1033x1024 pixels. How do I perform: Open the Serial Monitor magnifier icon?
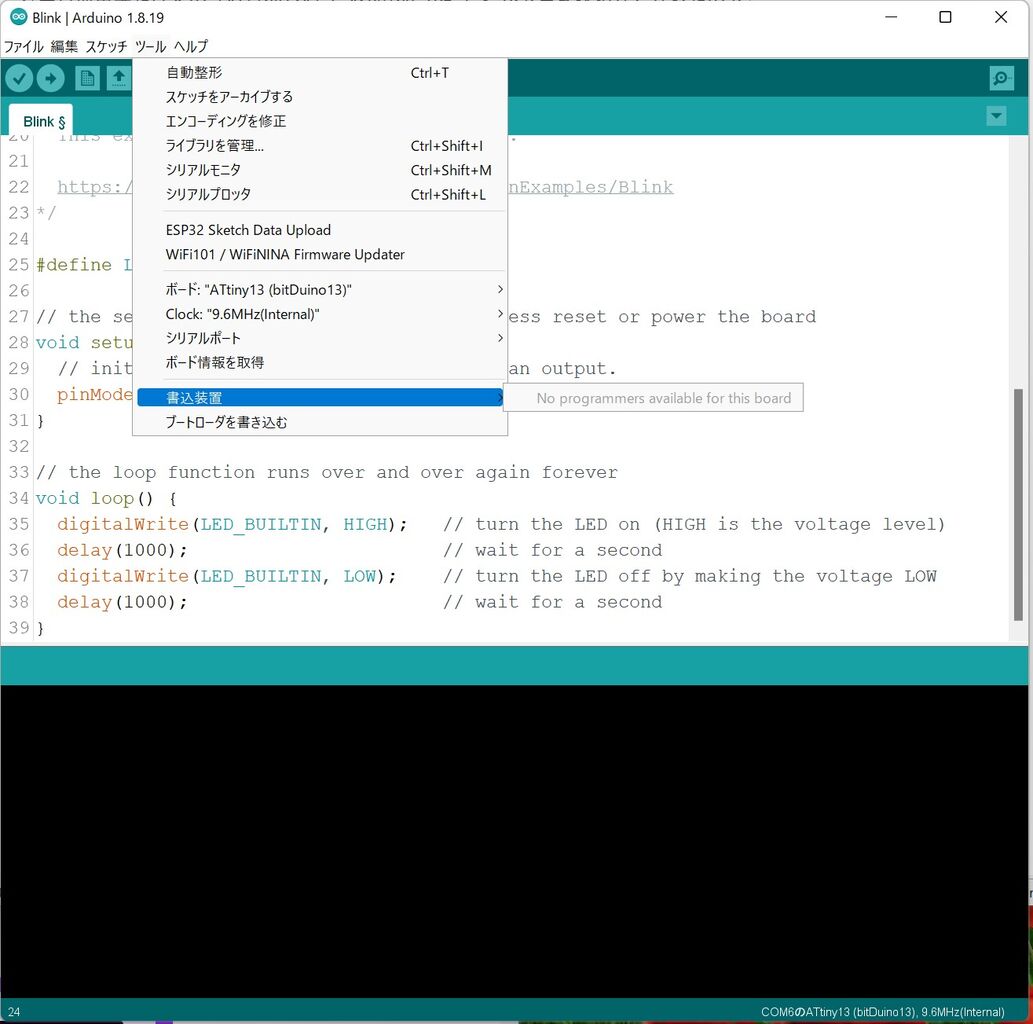1001,78
